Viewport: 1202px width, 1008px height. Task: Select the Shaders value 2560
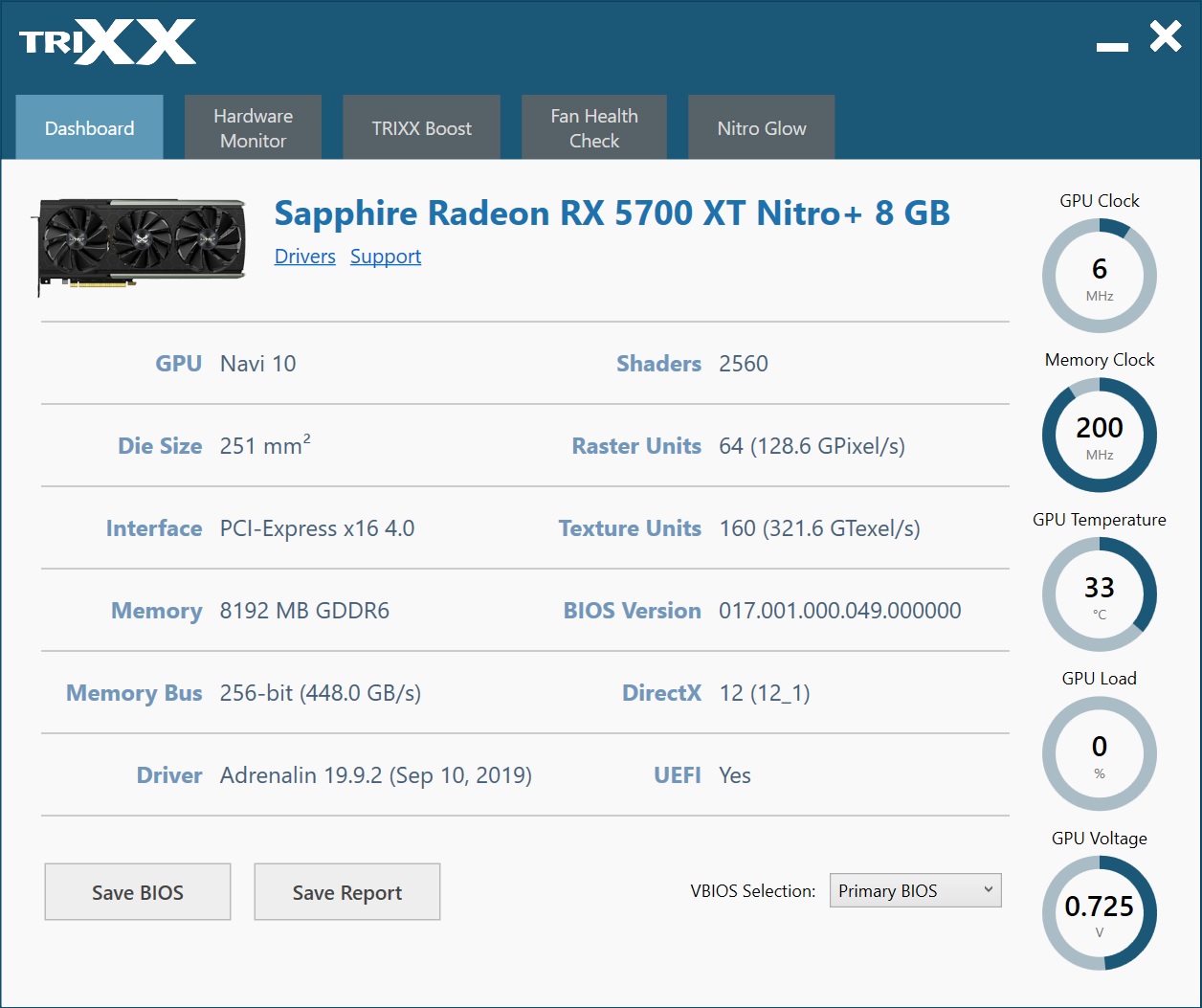coord(744,364)
